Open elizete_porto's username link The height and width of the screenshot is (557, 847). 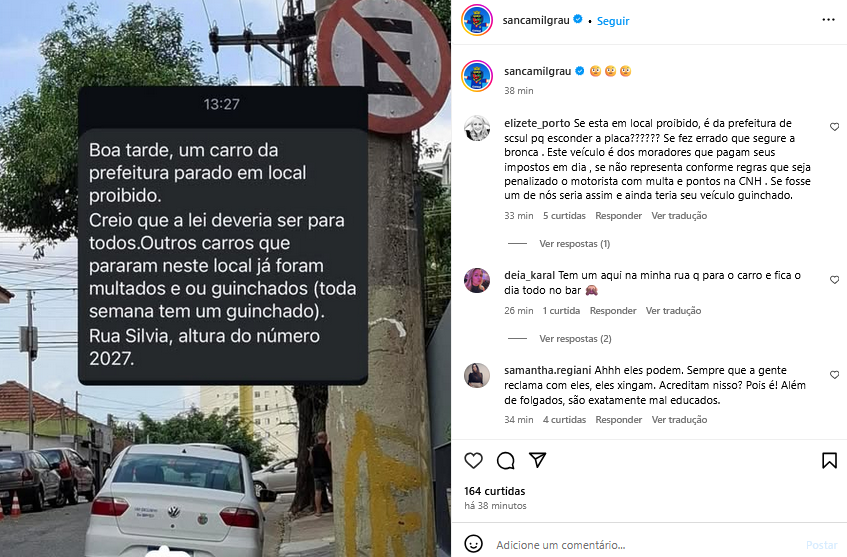[537, 123]
